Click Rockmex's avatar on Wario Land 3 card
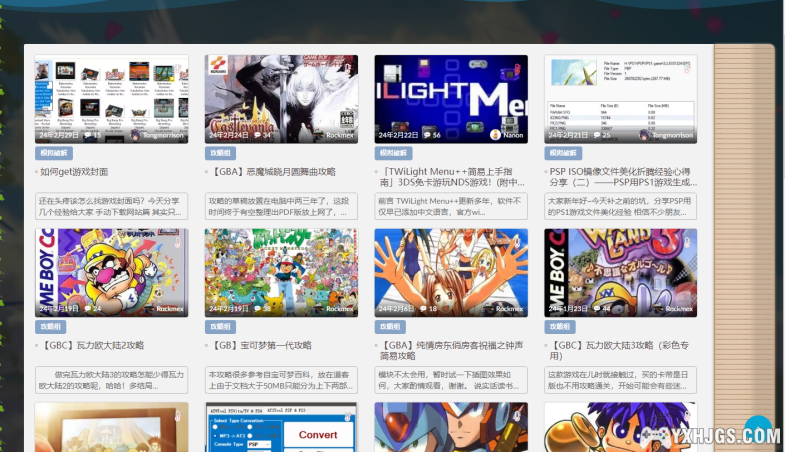The height and width of the screenshot is (452, 785). [660, 309]
